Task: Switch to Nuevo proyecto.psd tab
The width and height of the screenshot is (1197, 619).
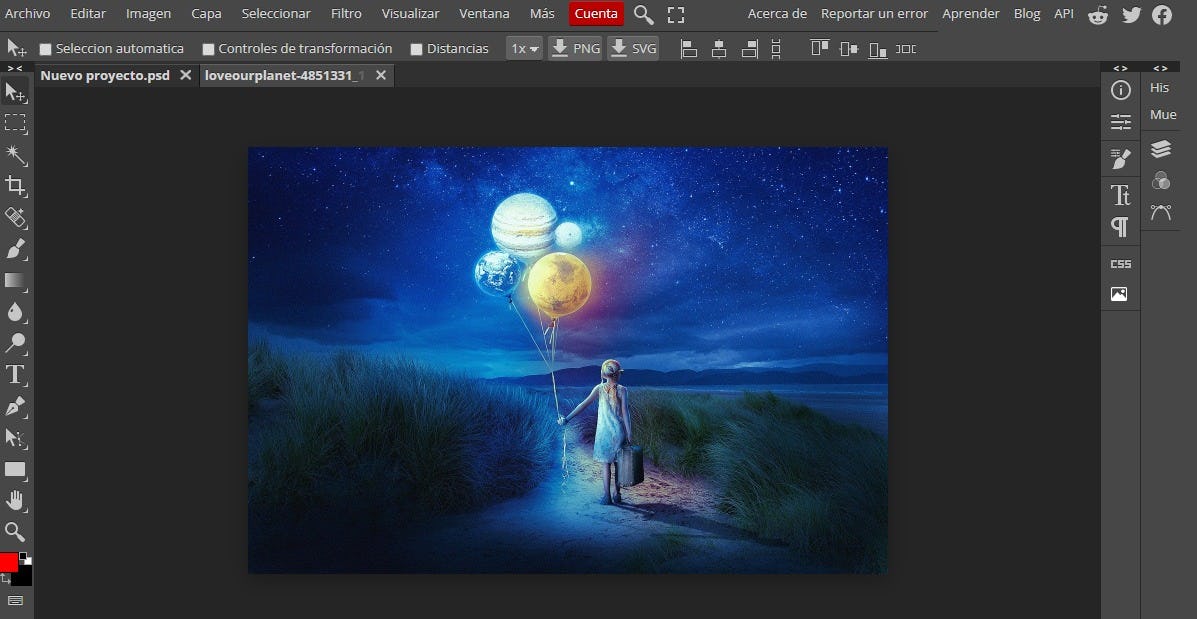Action: coord(105,75)
